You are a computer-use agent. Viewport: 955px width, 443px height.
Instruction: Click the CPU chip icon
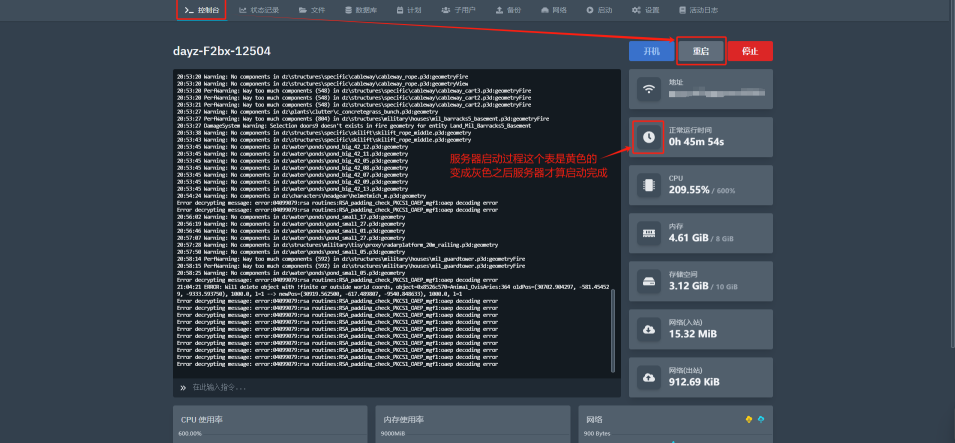pos(649,184)
